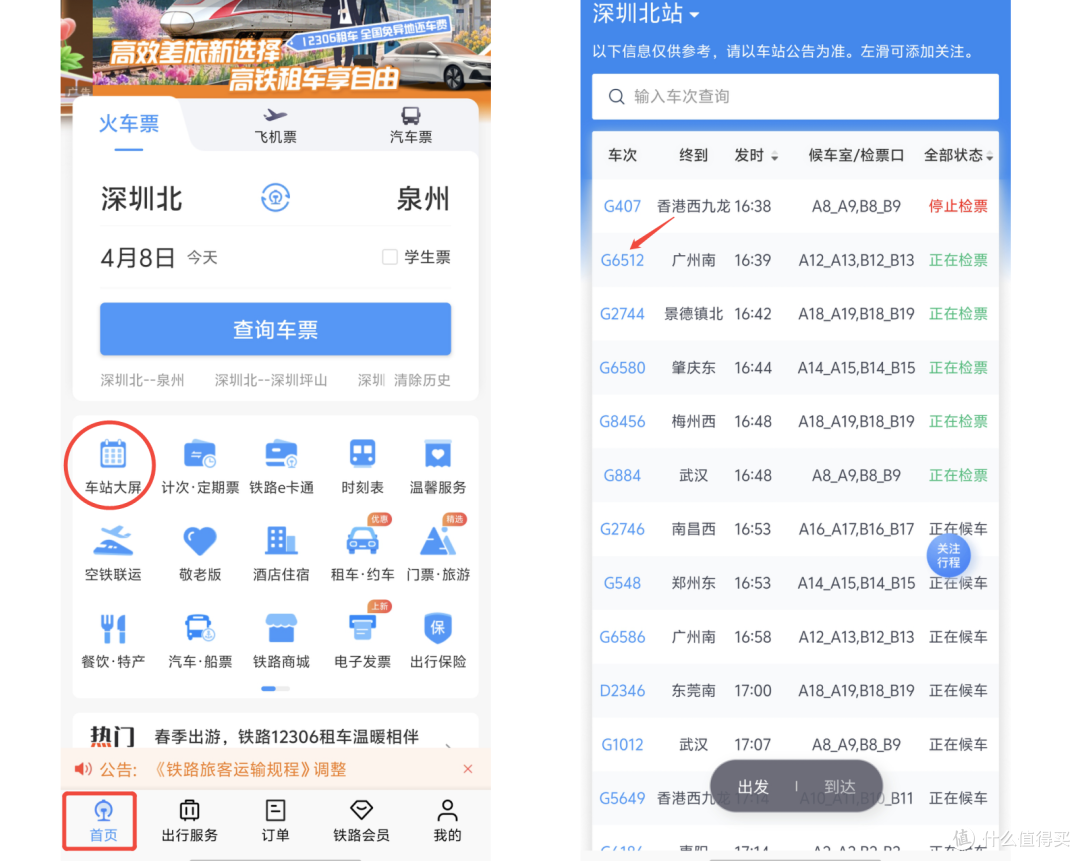Sort by 发时 departure time
Image resolution: width=1080 pixels, height=861 pixels.
click(x=756, y=155)
